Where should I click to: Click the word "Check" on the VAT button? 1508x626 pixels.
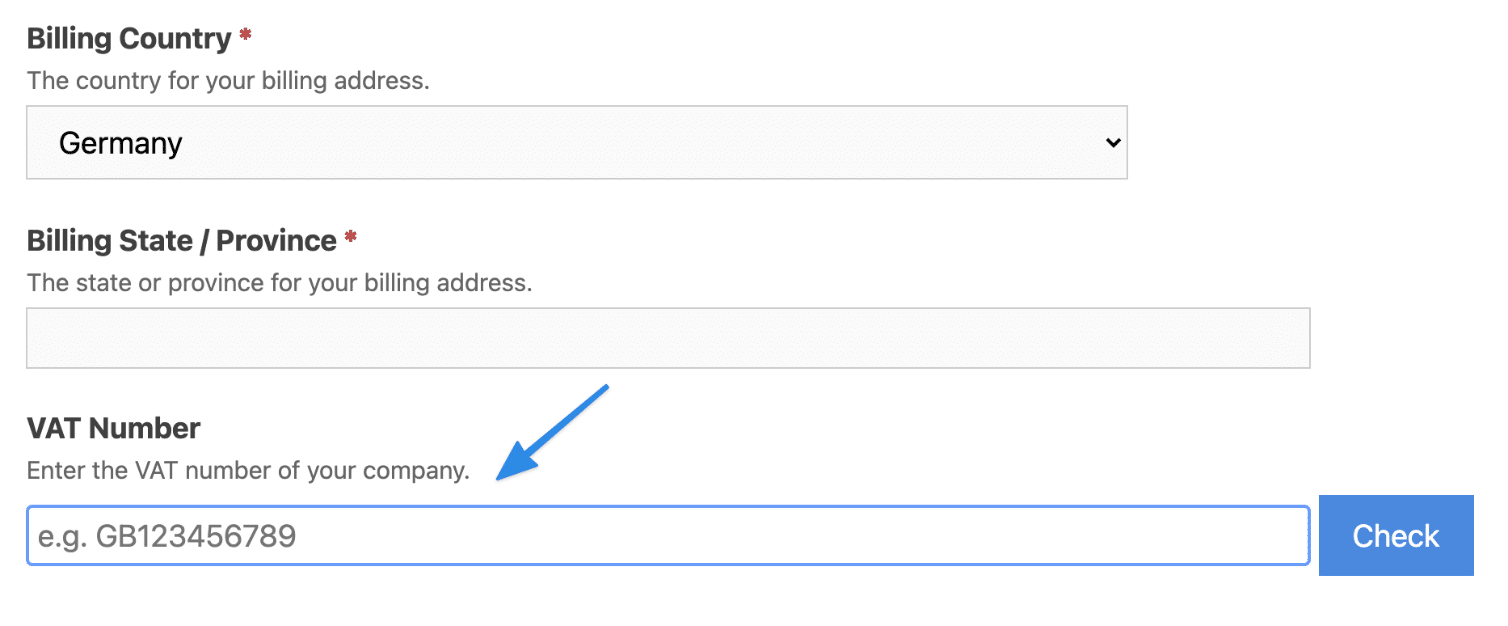tap(1396, 536)
